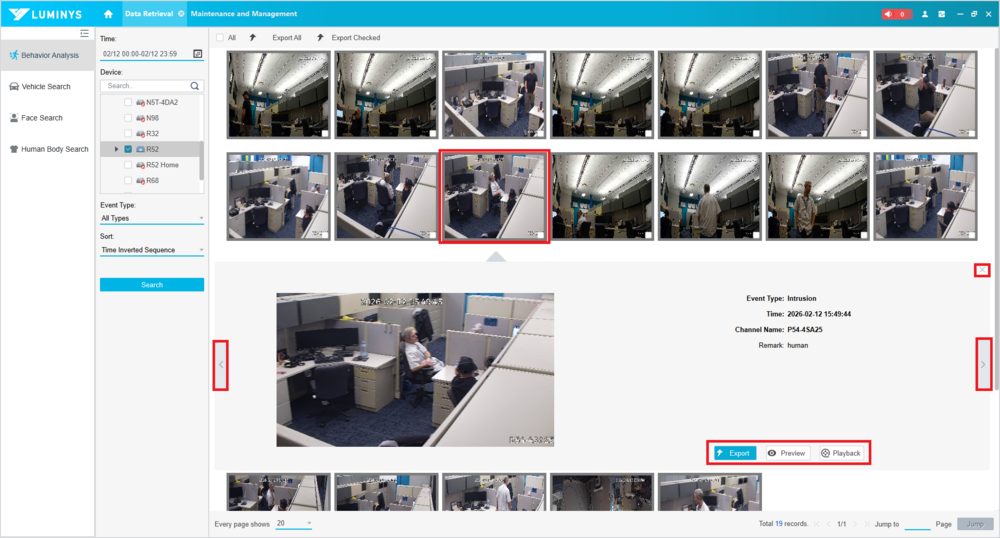The height and width of the screenshot is (538, 1000).
Task: Click the device search magnifier icon
Action: [195, 86]
